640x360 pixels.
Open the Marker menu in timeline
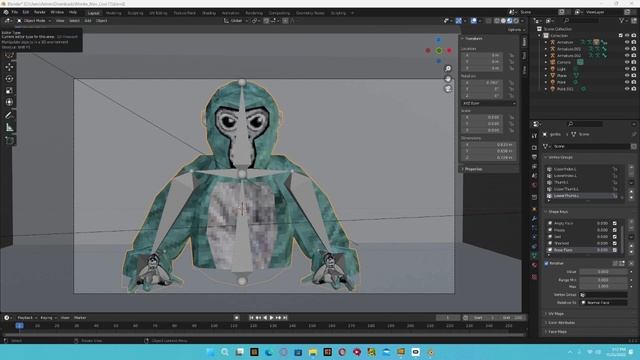click(80, 318)
